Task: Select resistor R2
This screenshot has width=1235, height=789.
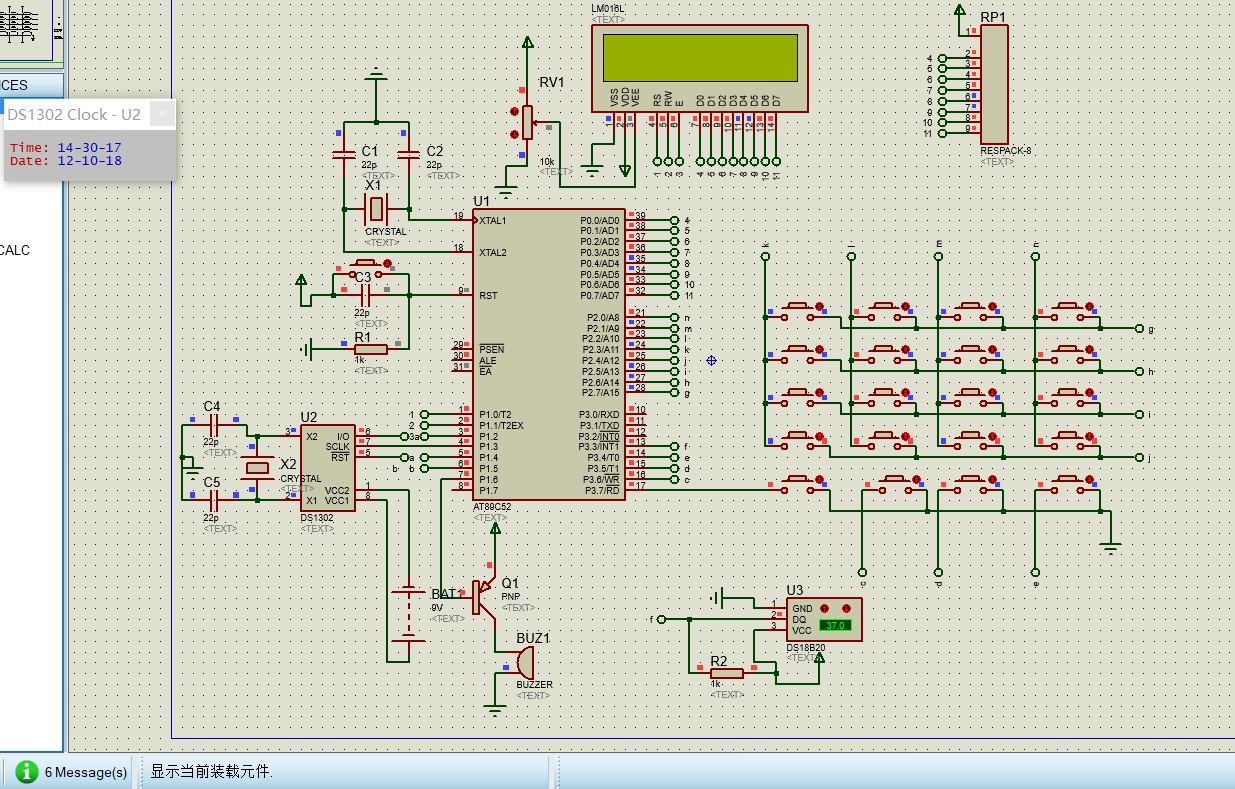Action: (x=727, y=673)
